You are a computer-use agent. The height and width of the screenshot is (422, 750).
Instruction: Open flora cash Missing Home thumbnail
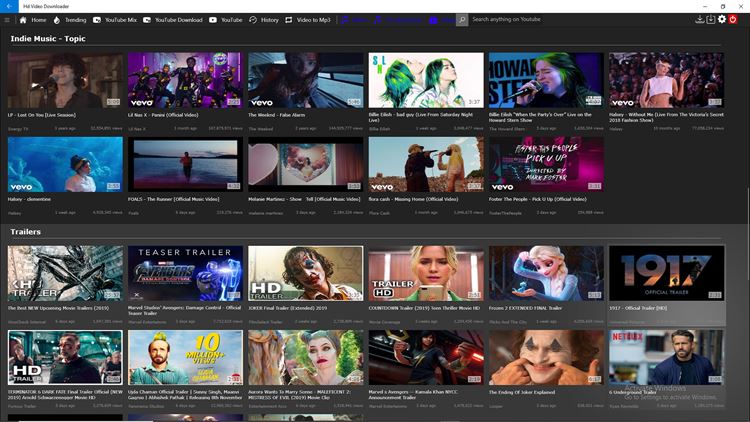click(426, 165)
